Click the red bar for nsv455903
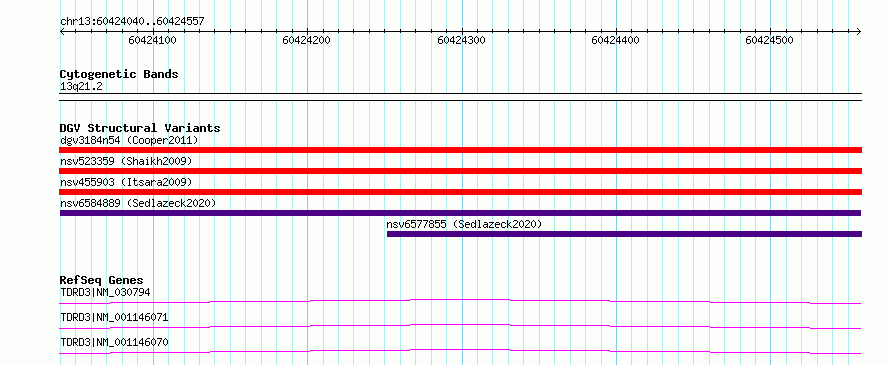 pyautogui.click(x=460, y=192)
